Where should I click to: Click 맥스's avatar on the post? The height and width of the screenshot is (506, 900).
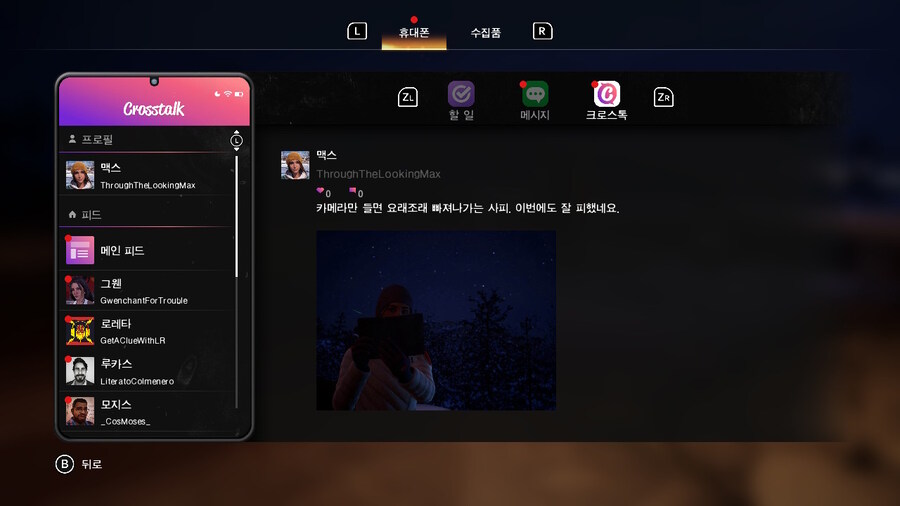click(x=295, y=165)
